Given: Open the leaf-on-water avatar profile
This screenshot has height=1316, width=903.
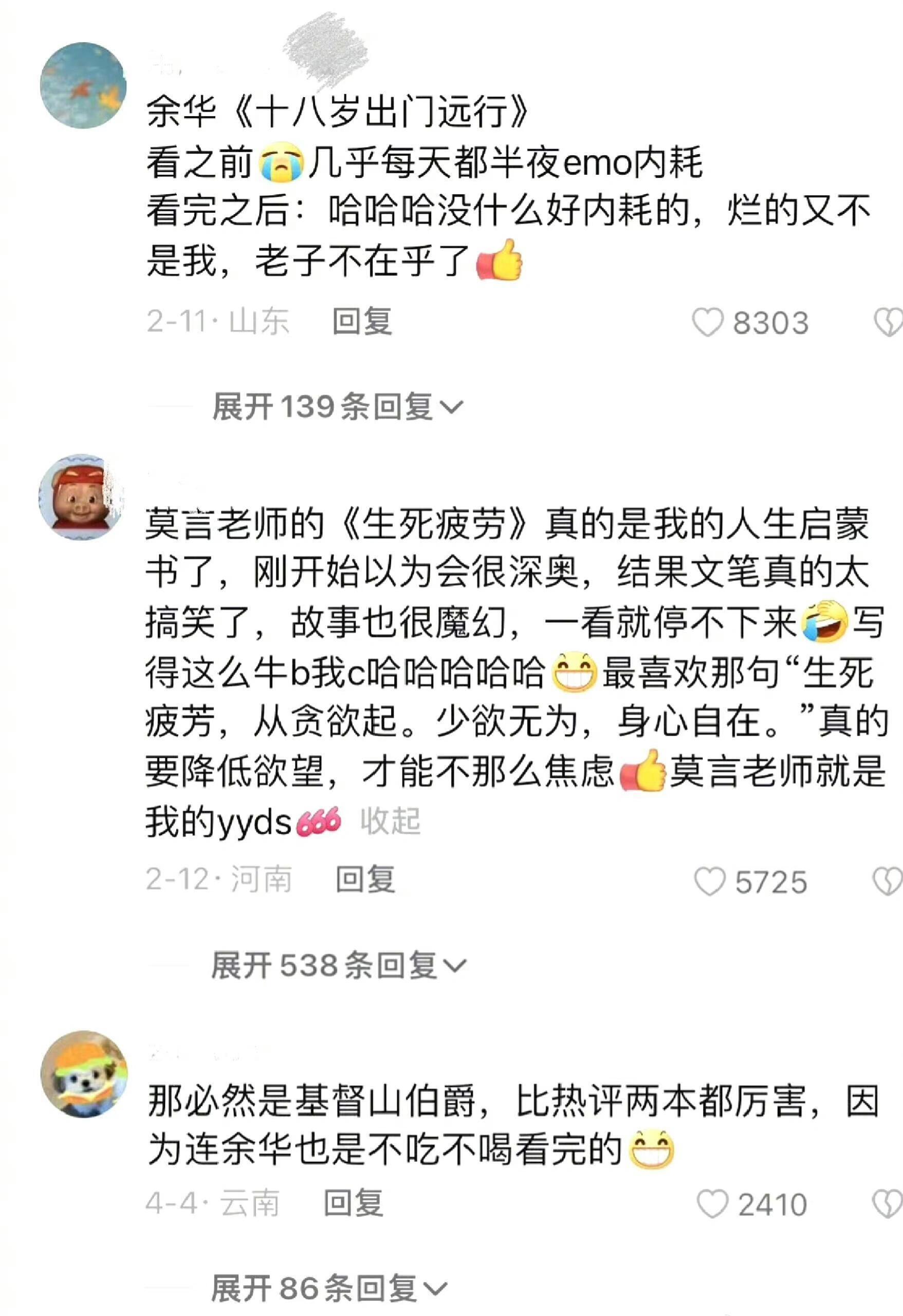Looking at the screenshot, I should (x=83, y=85).
